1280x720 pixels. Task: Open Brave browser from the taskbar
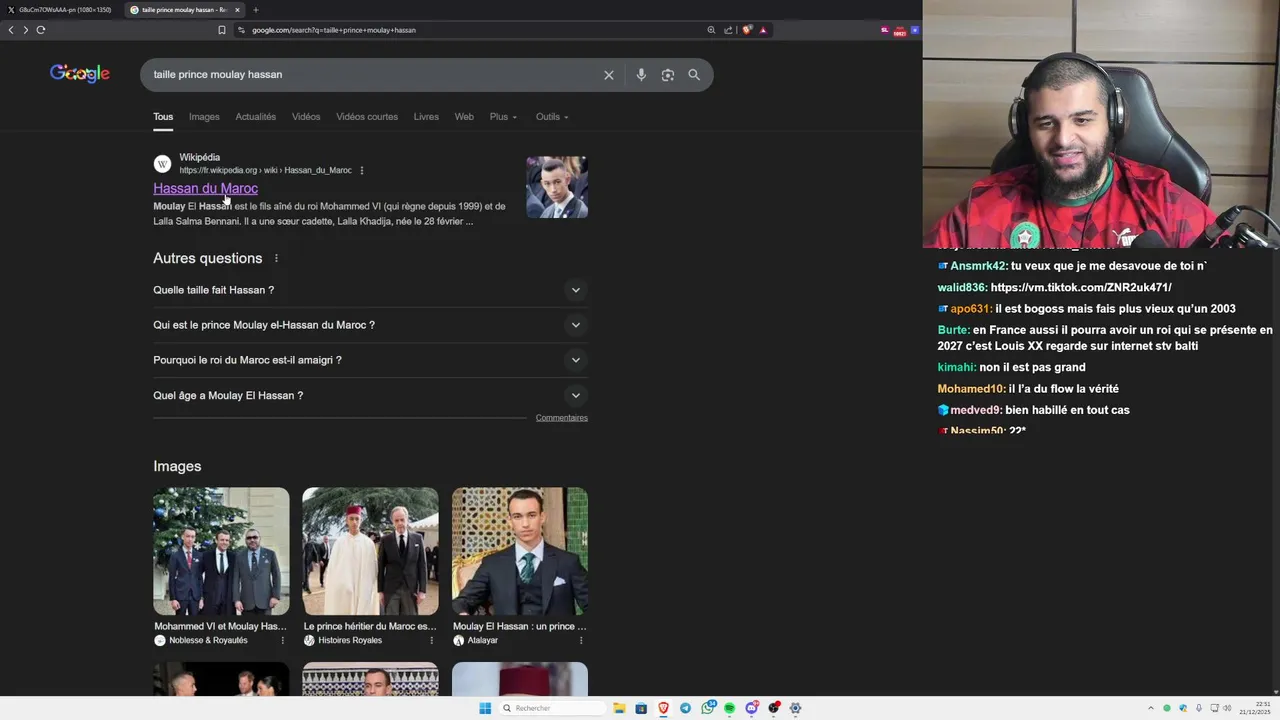click(663, 708)
